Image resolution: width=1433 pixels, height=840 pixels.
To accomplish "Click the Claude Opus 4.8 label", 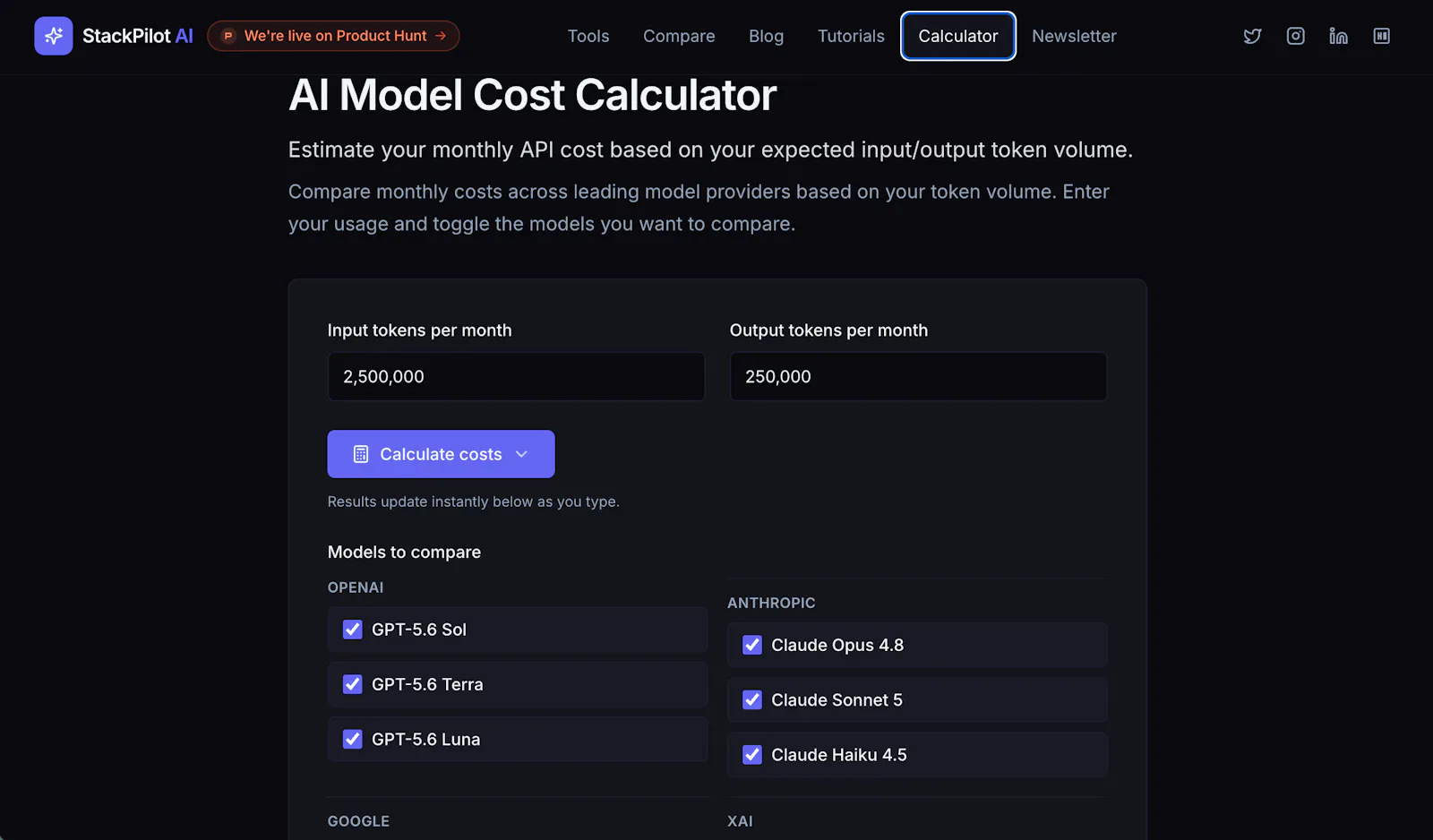I will (837, 645).
